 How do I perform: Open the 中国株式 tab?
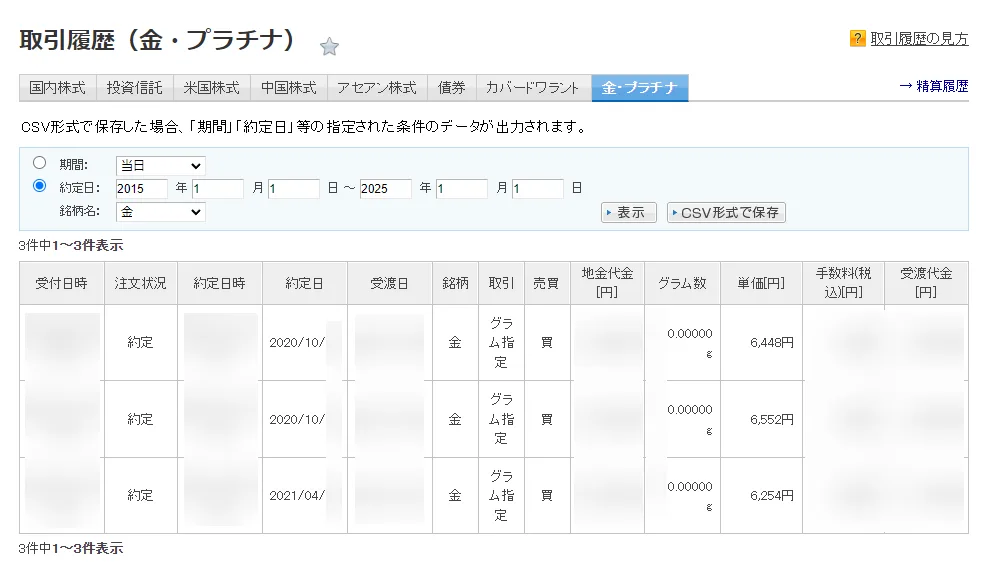coord(288,88)
